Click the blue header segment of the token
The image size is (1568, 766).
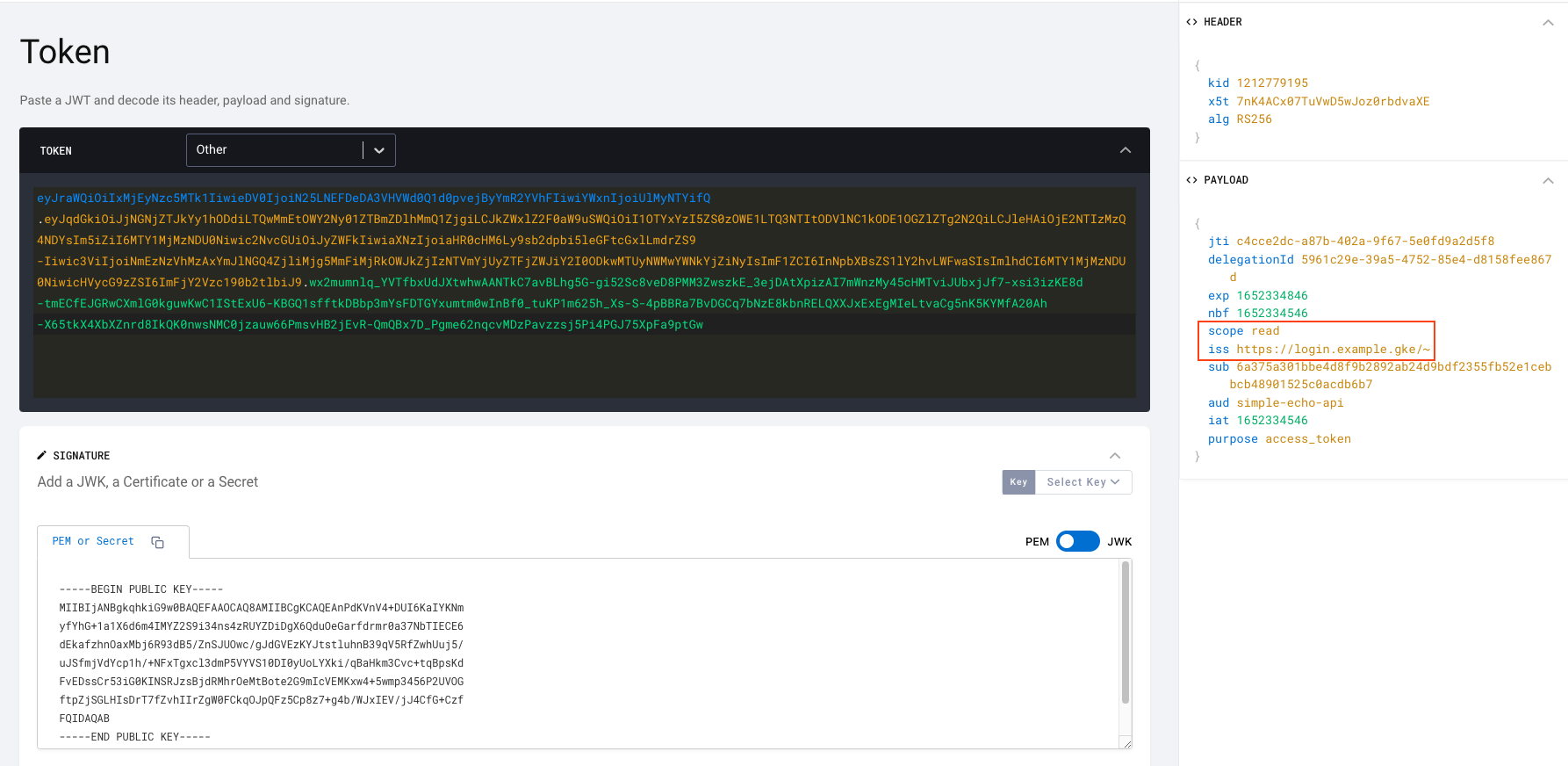373,199
